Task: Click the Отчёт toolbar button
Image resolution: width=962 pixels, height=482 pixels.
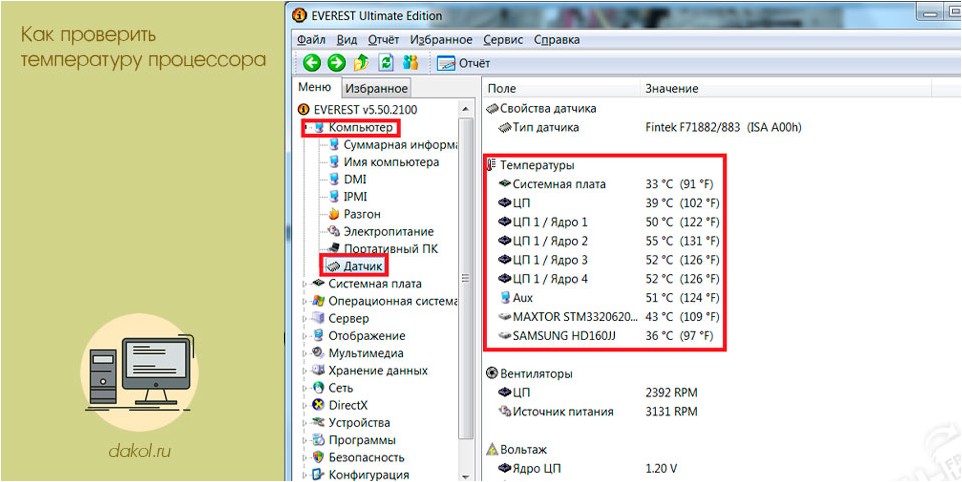Action: (x=464, y=63)
